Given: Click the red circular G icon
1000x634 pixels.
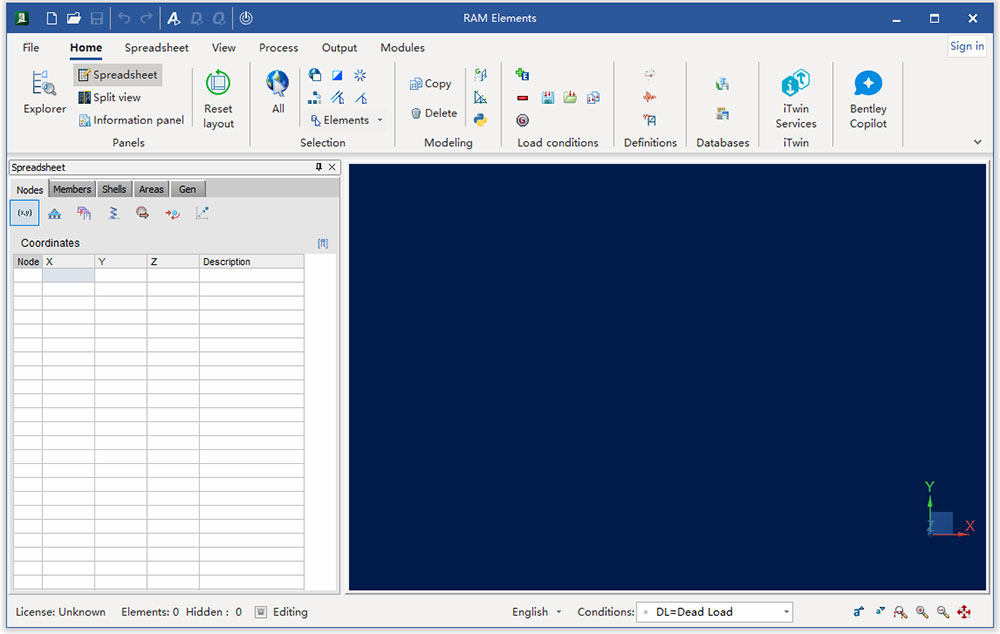Looking at the screenshot, I should click(522, 120).
